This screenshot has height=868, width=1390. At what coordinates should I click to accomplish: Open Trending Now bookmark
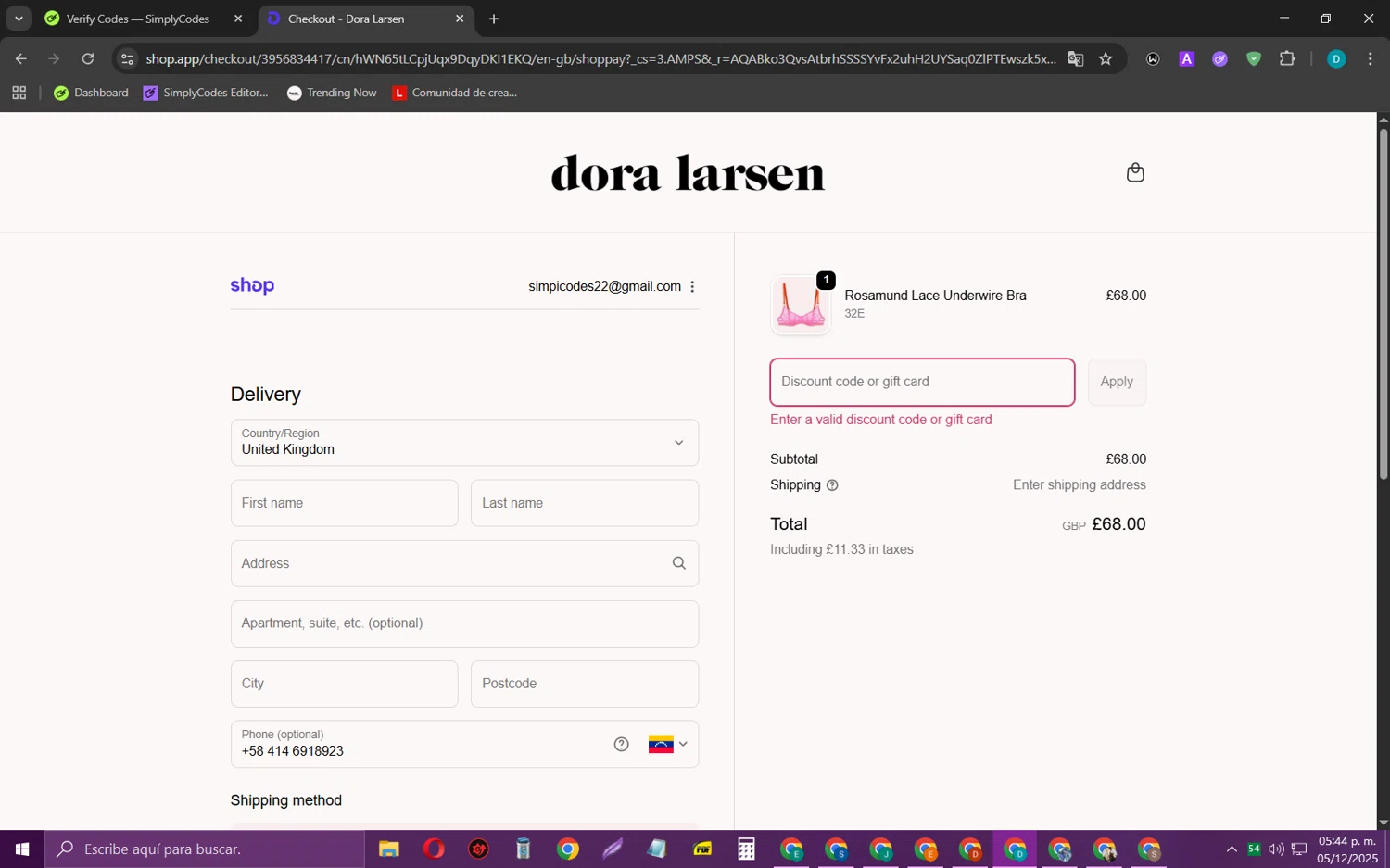[332, 93]
